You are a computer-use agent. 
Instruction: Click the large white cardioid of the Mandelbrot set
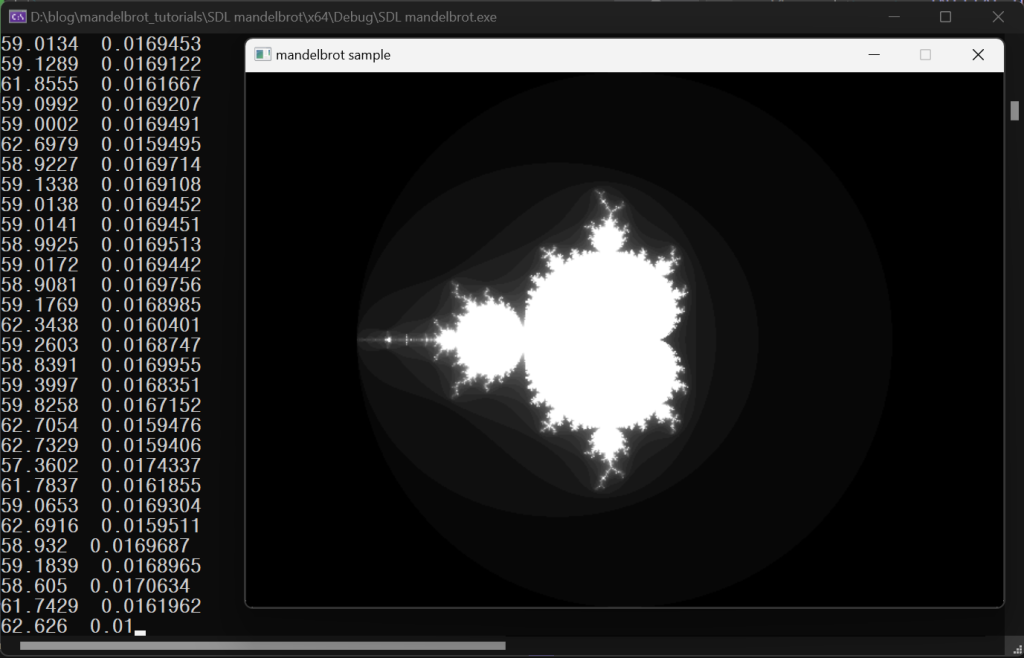pos(600,340)
